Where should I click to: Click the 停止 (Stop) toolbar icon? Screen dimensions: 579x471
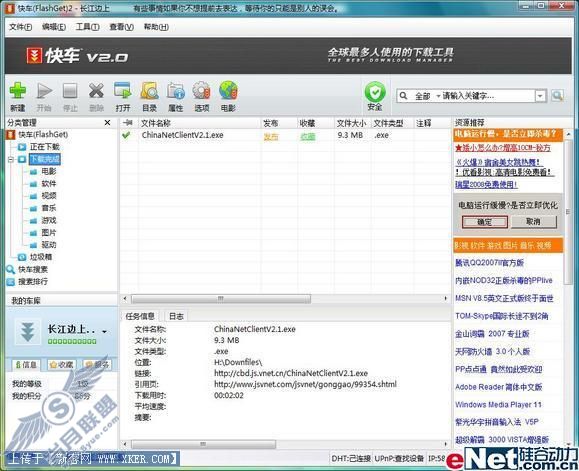tap(70, 91)
